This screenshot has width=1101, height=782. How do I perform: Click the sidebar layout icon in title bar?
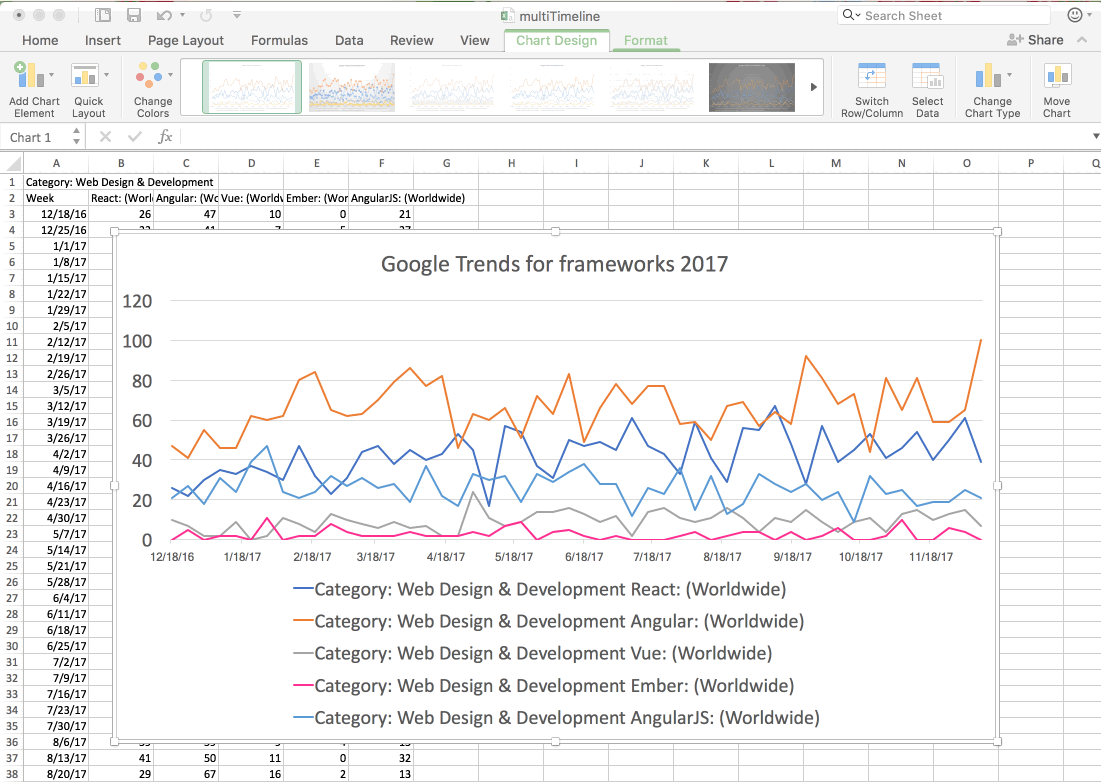[103, 15]
